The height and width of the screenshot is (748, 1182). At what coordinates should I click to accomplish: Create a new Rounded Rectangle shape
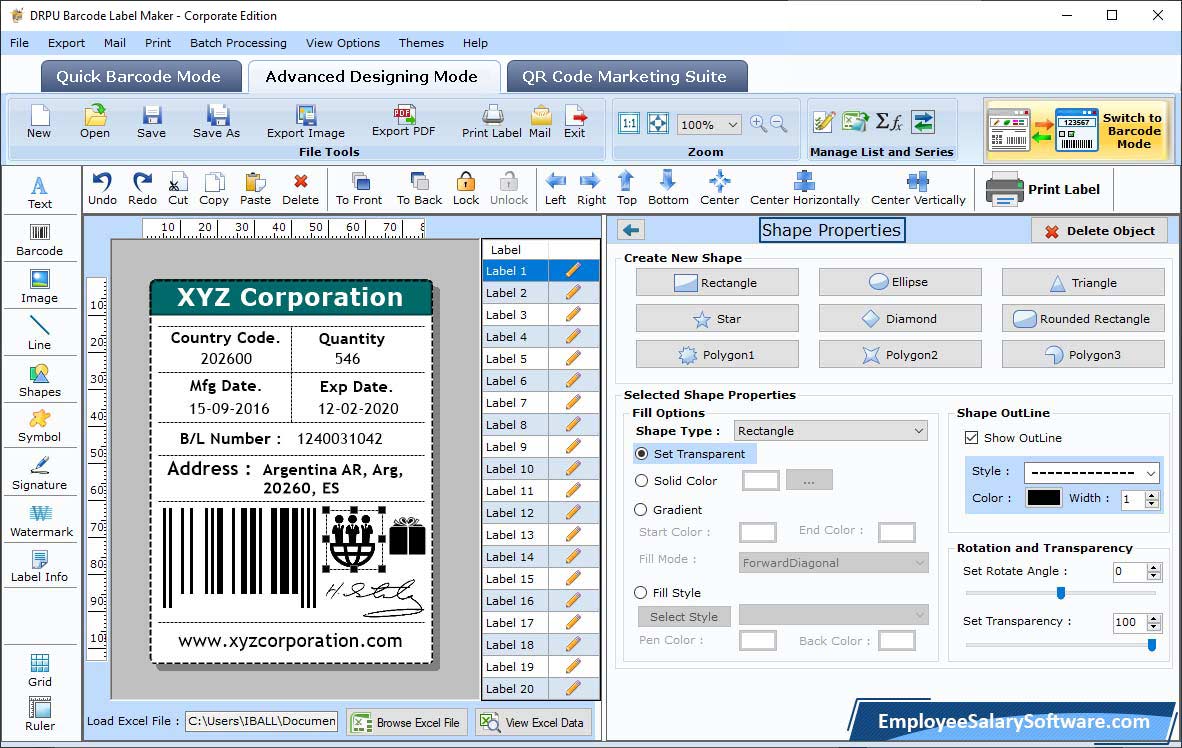point(1082,319)
